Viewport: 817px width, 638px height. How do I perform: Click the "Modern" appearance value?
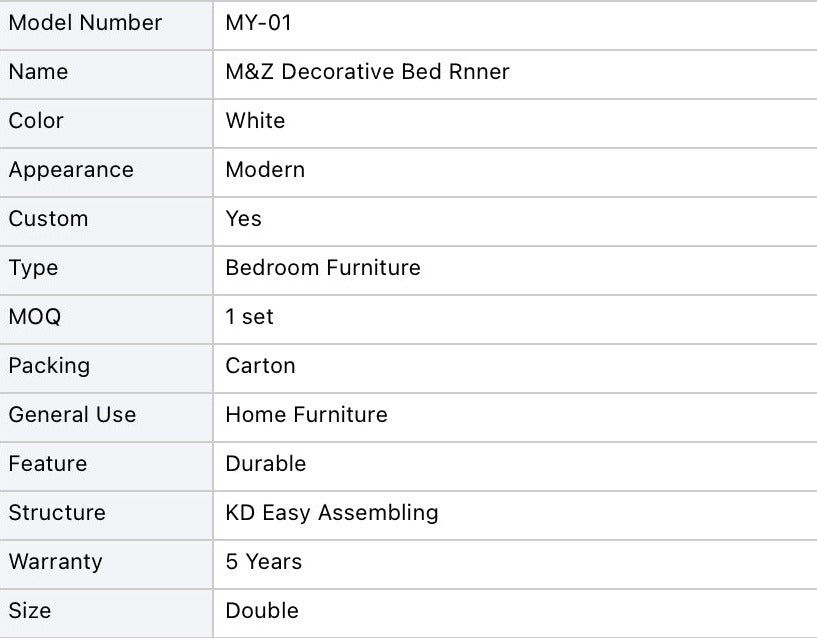coord(265,170)
